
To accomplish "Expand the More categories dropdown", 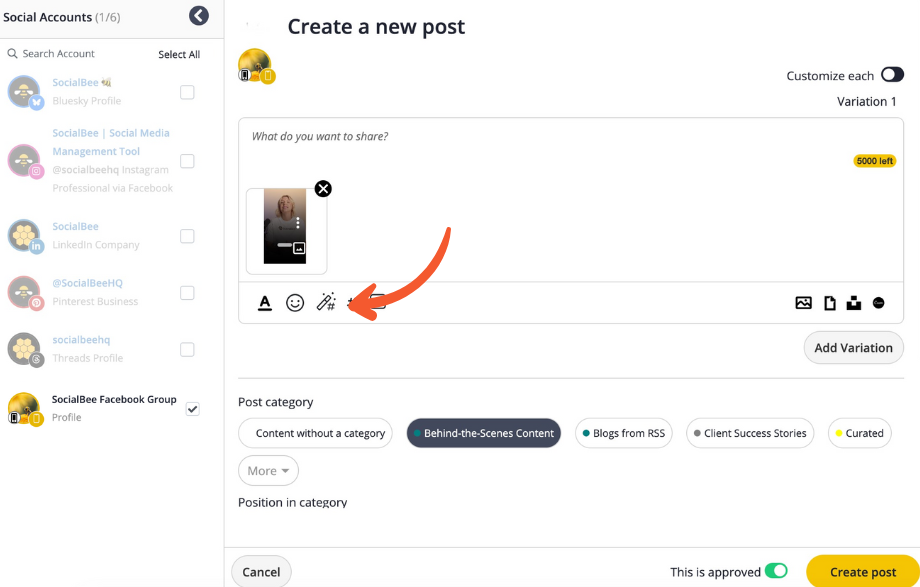I will click(x=268, y=471).
